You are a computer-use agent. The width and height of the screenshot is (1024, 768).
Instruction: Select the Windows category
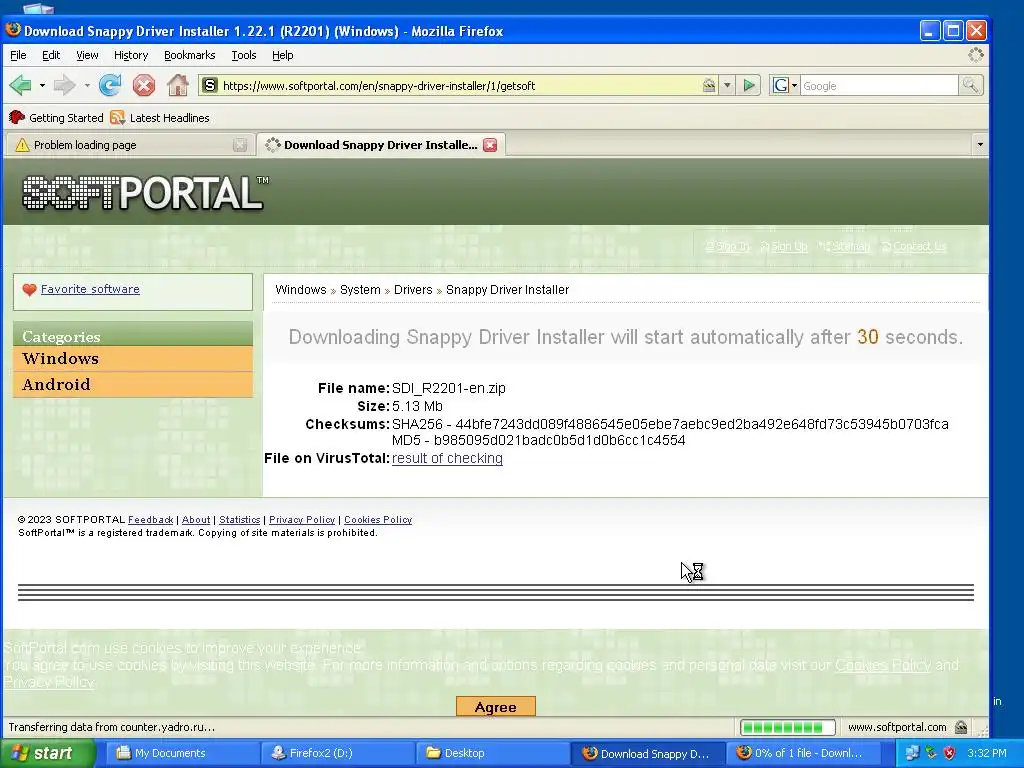pos(133,359)
